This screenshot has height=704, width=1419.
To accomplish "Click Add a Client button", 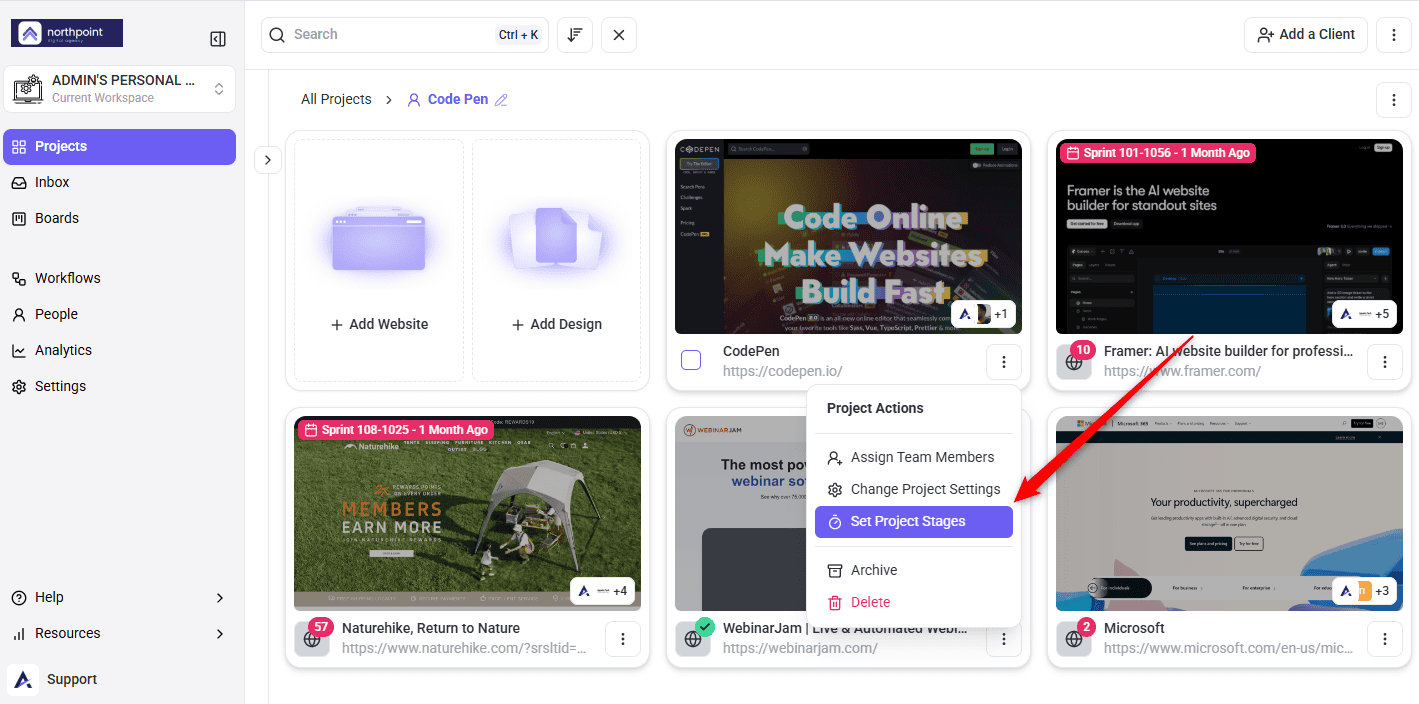I will (1306, 34).
